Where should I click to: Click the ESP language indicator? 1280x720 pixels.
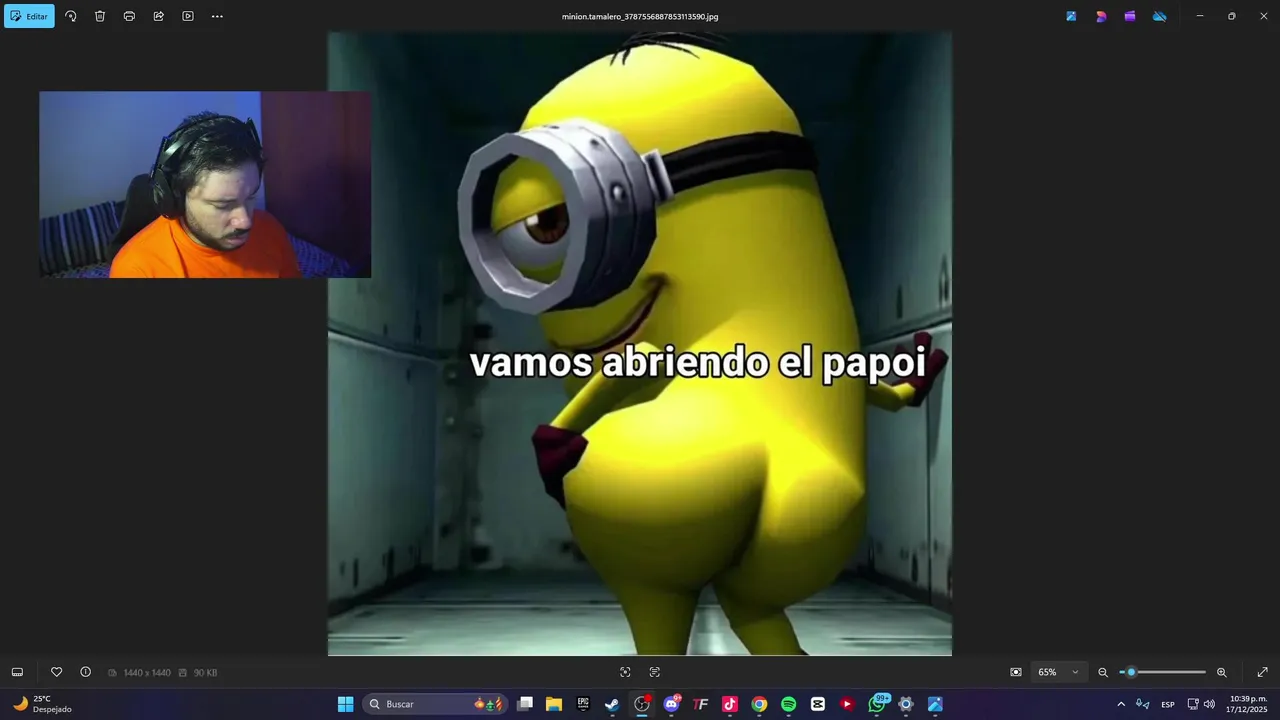pos(1168,705)
